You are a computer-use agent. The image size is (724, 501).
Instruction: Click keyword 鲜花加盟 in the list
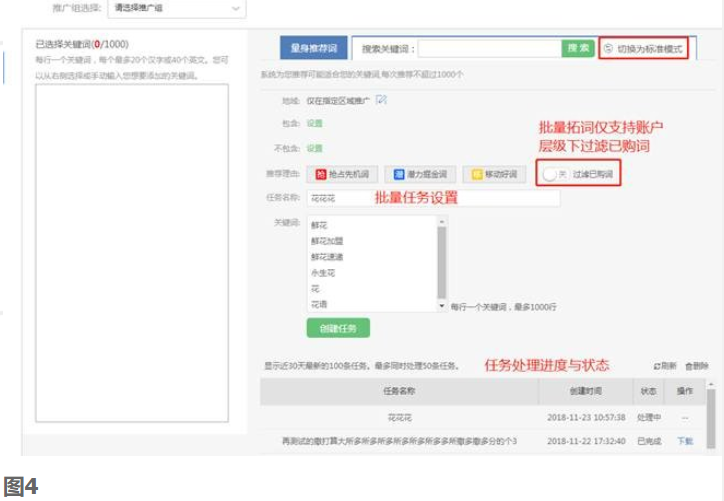point(327,241)
